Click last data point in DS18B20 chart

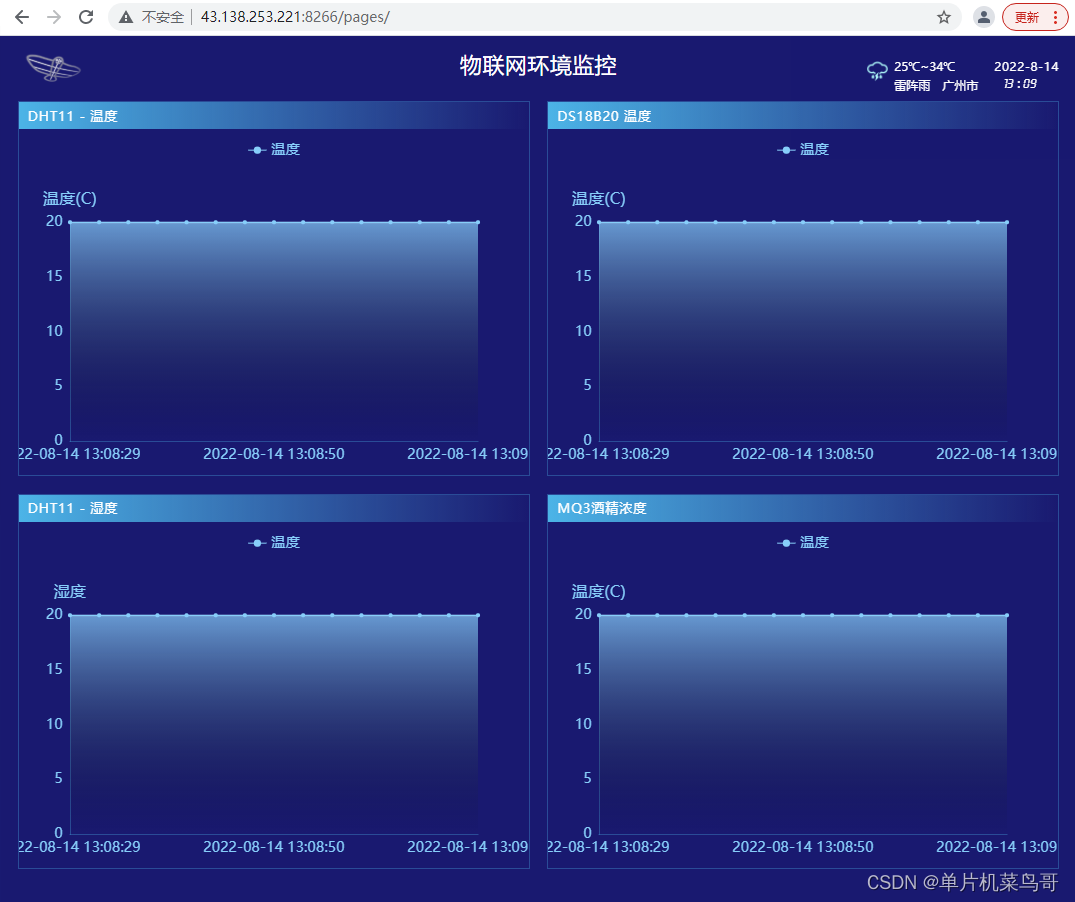point(1007,222)
